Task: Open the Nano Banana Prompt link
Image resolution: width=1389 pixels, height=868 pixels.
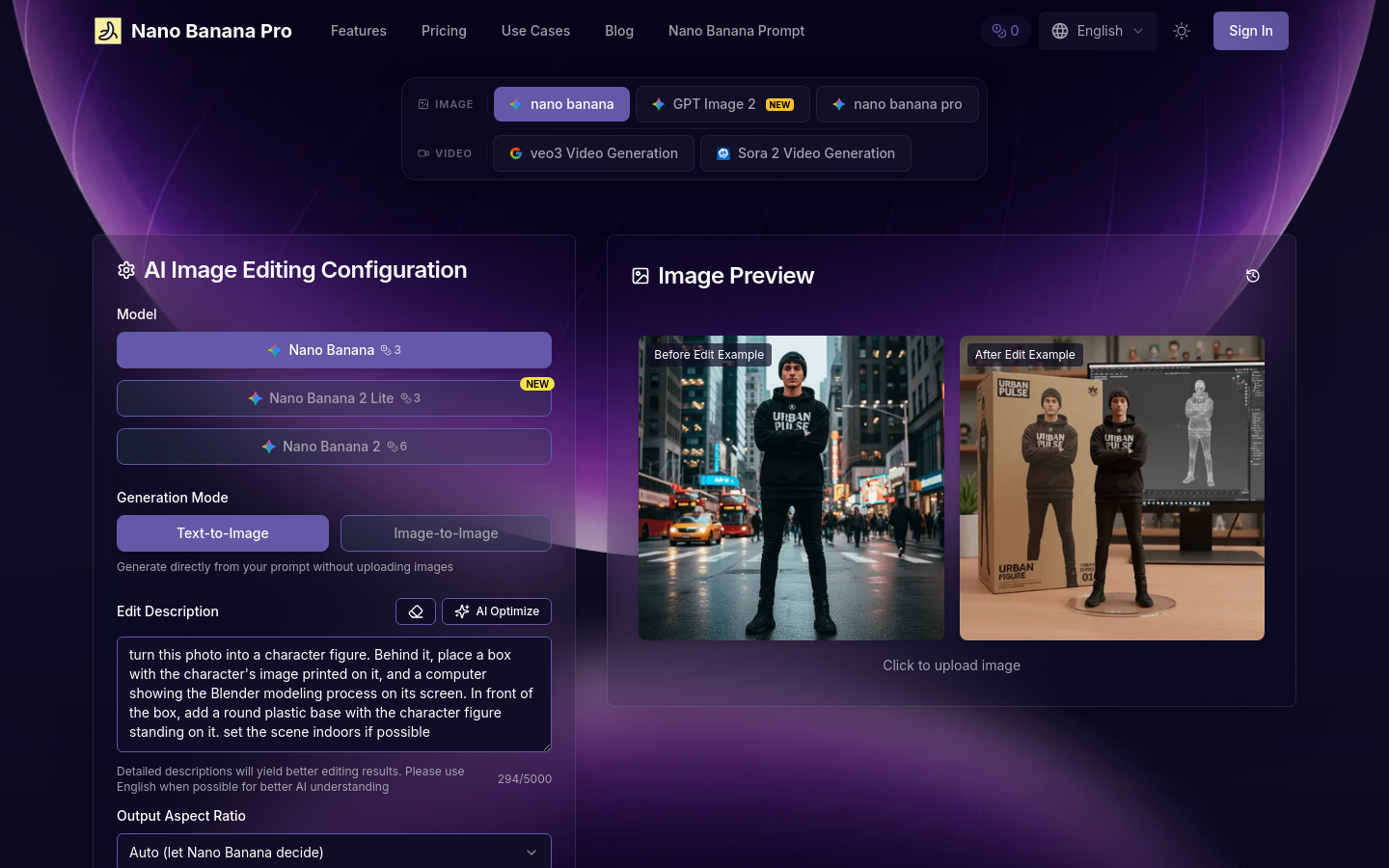Action: click(x=736, y=31)
